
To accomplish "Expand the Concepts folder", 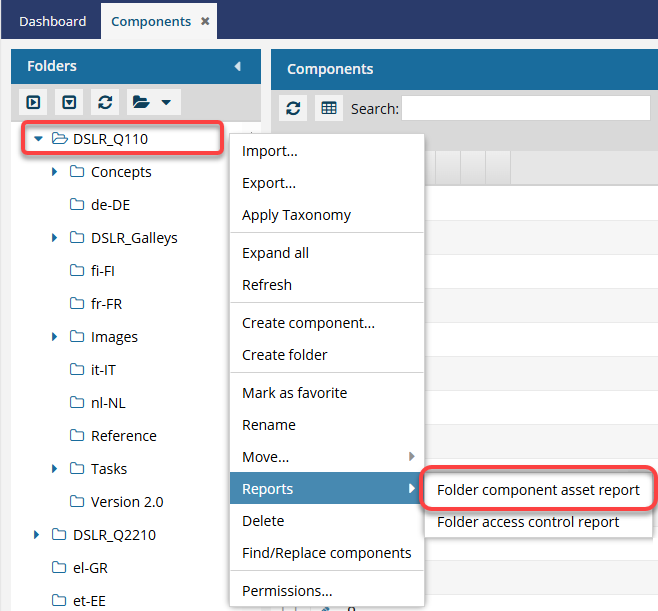I will pos(55,172).
